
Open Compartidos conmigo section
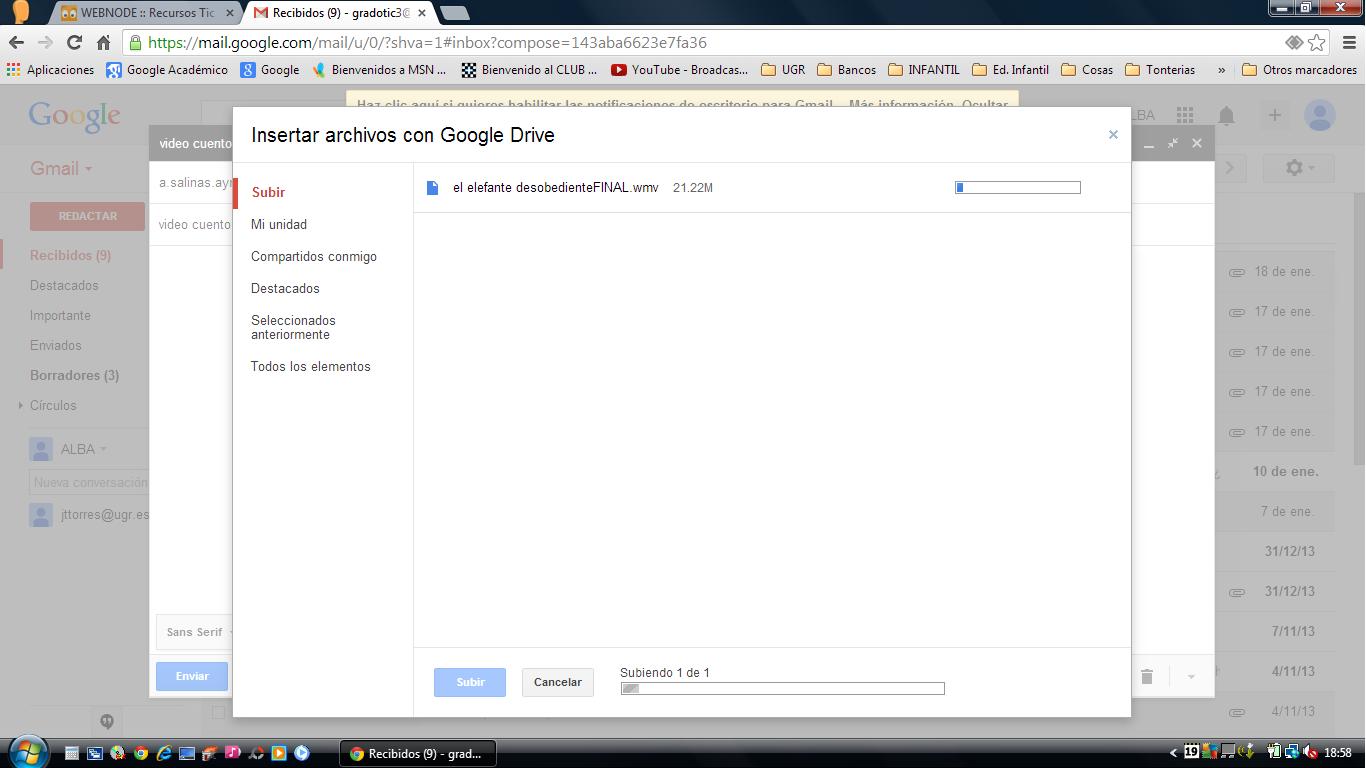click(314, 256)
